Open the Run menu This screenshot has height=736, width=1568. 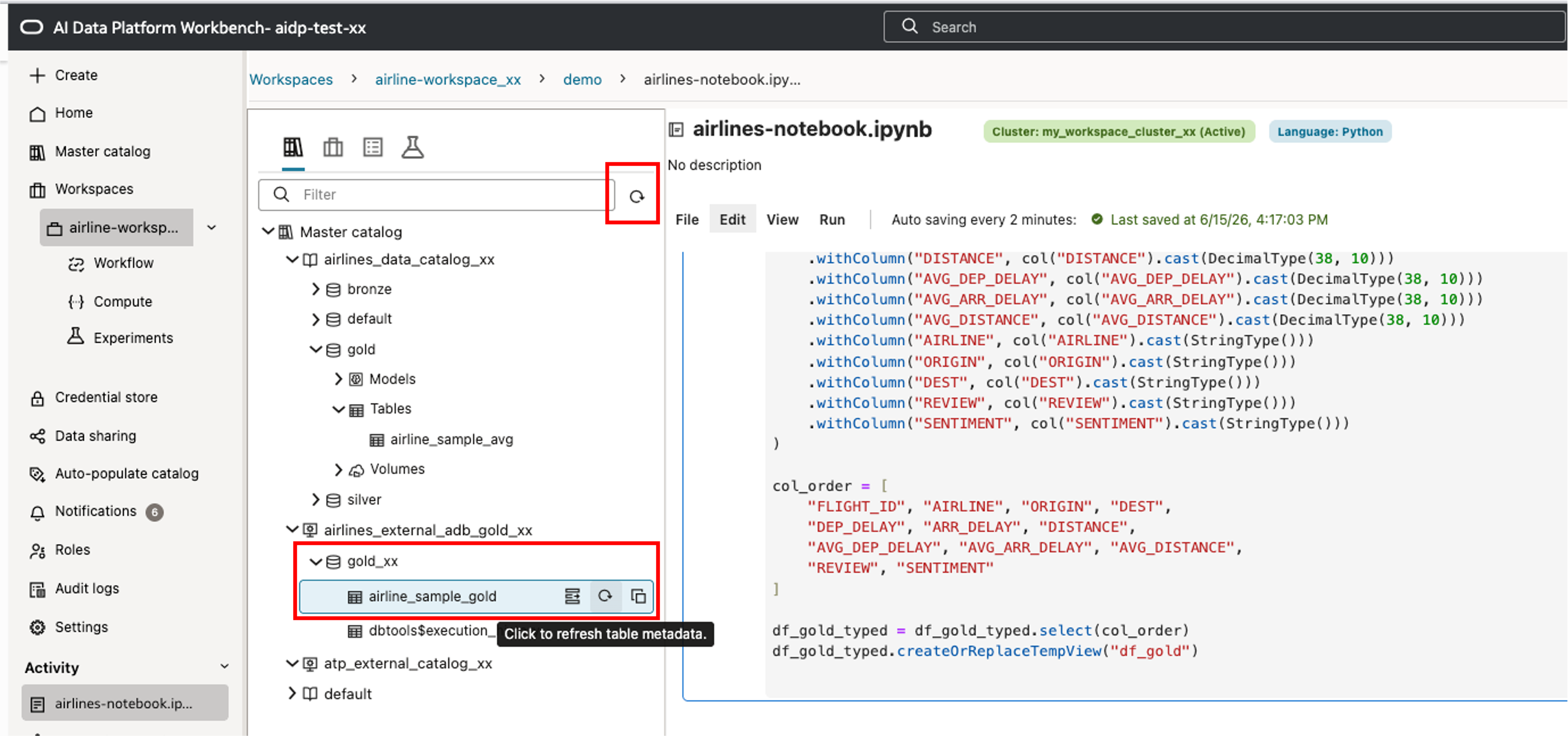(x=832, y=219)
